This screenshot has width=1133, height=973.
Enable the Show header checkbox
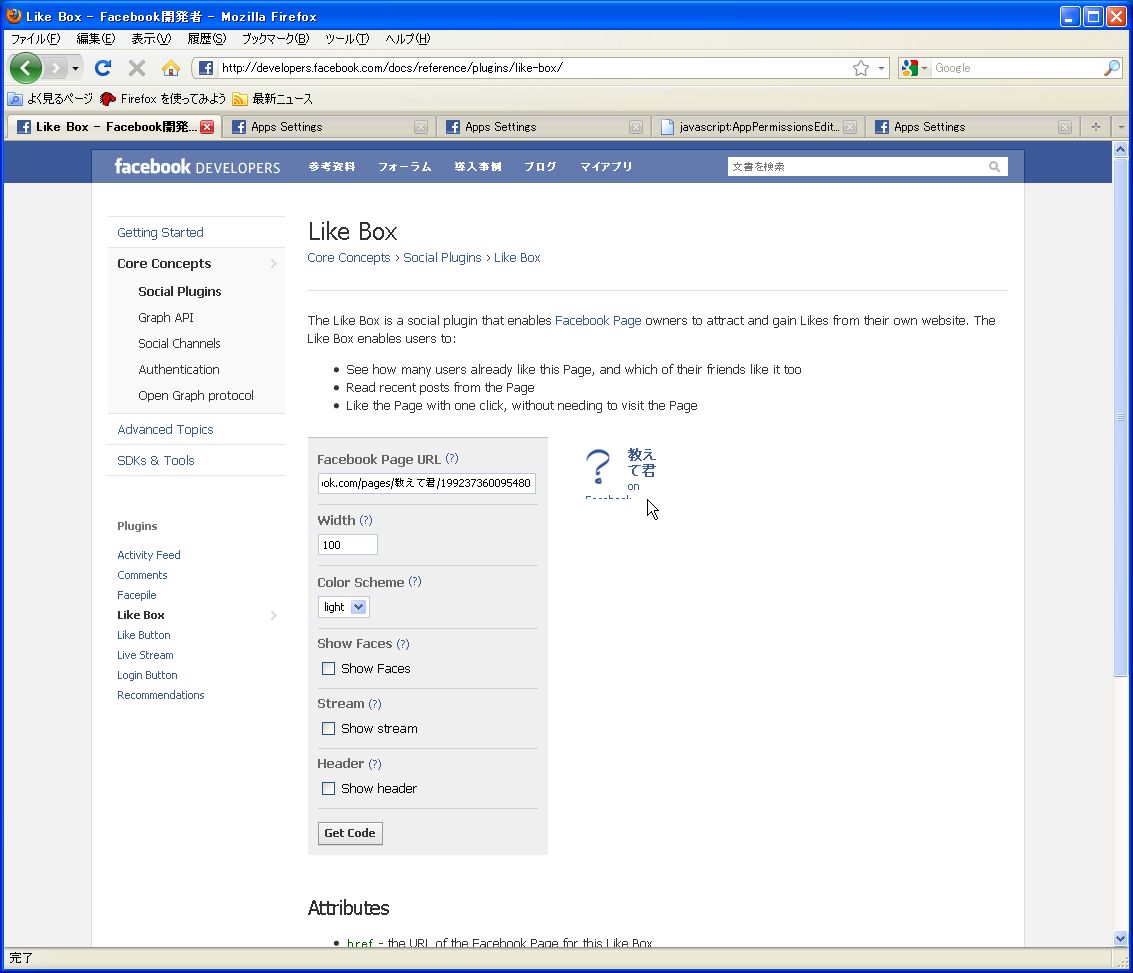[x=328, y=789]
